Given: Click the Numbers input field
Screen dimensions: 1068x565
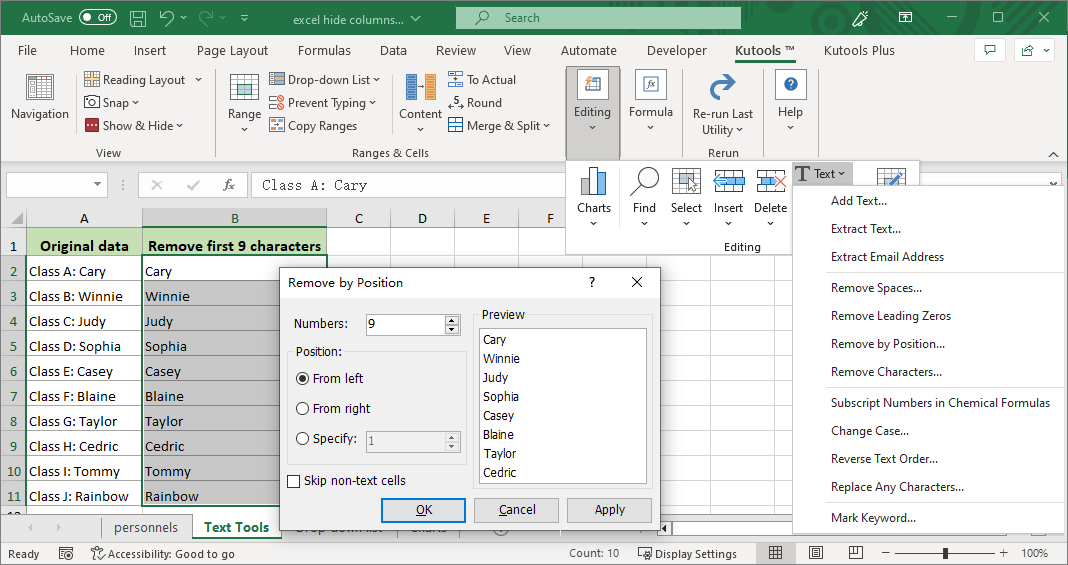Looking at the screenshot, I should click(x=405, y=325).
